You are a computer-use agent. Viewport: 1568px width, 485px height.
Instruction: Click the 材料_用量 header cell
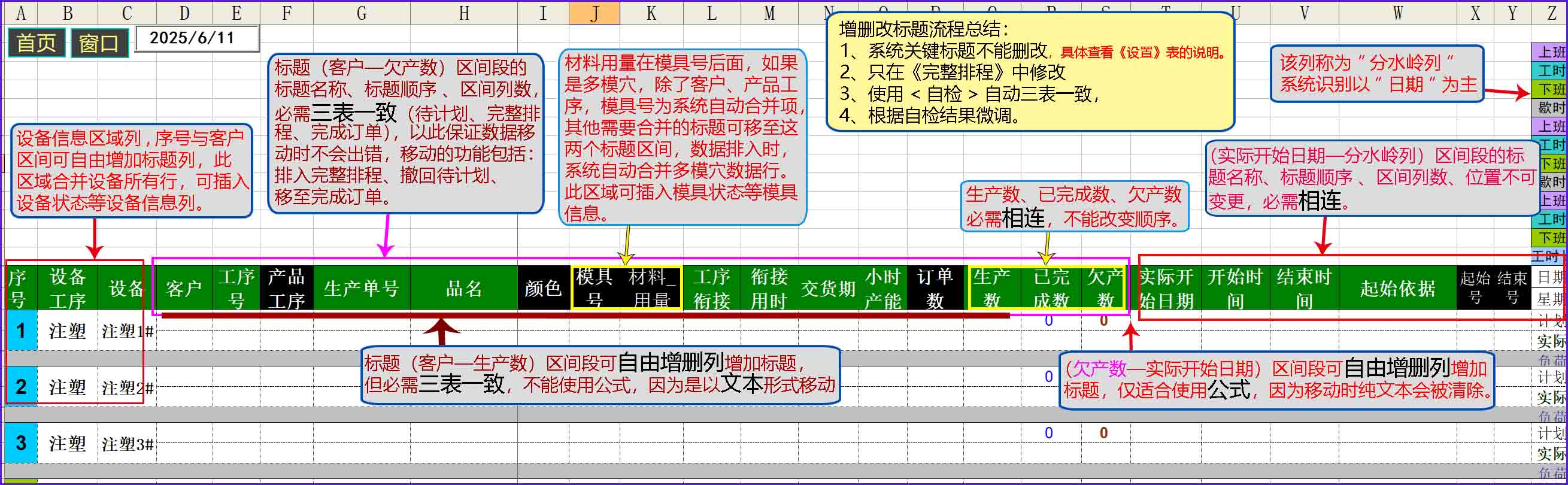point(651,289)
